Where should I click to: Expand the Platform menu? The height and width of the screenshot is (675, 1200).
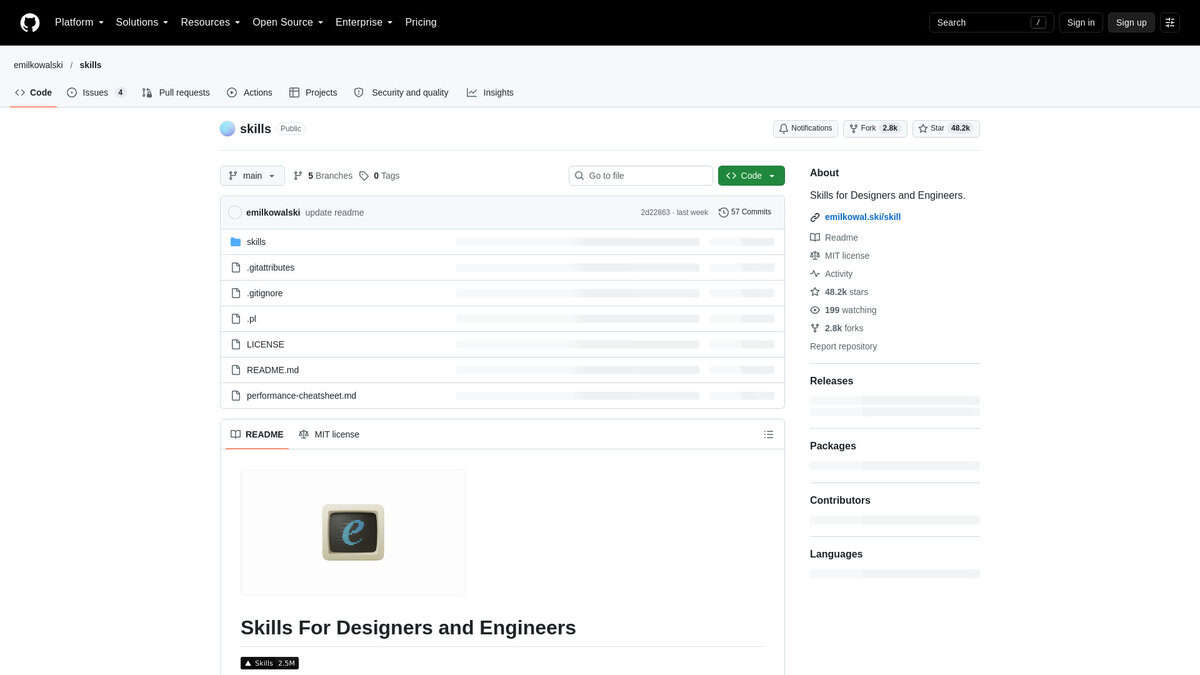point(79,22)
